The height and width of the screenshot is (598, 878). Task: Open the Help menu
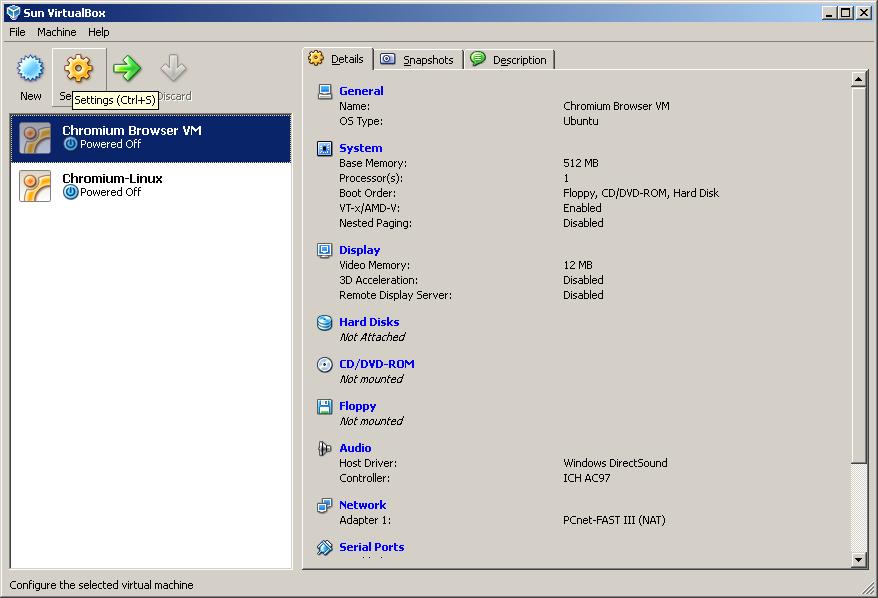[99, 32]
